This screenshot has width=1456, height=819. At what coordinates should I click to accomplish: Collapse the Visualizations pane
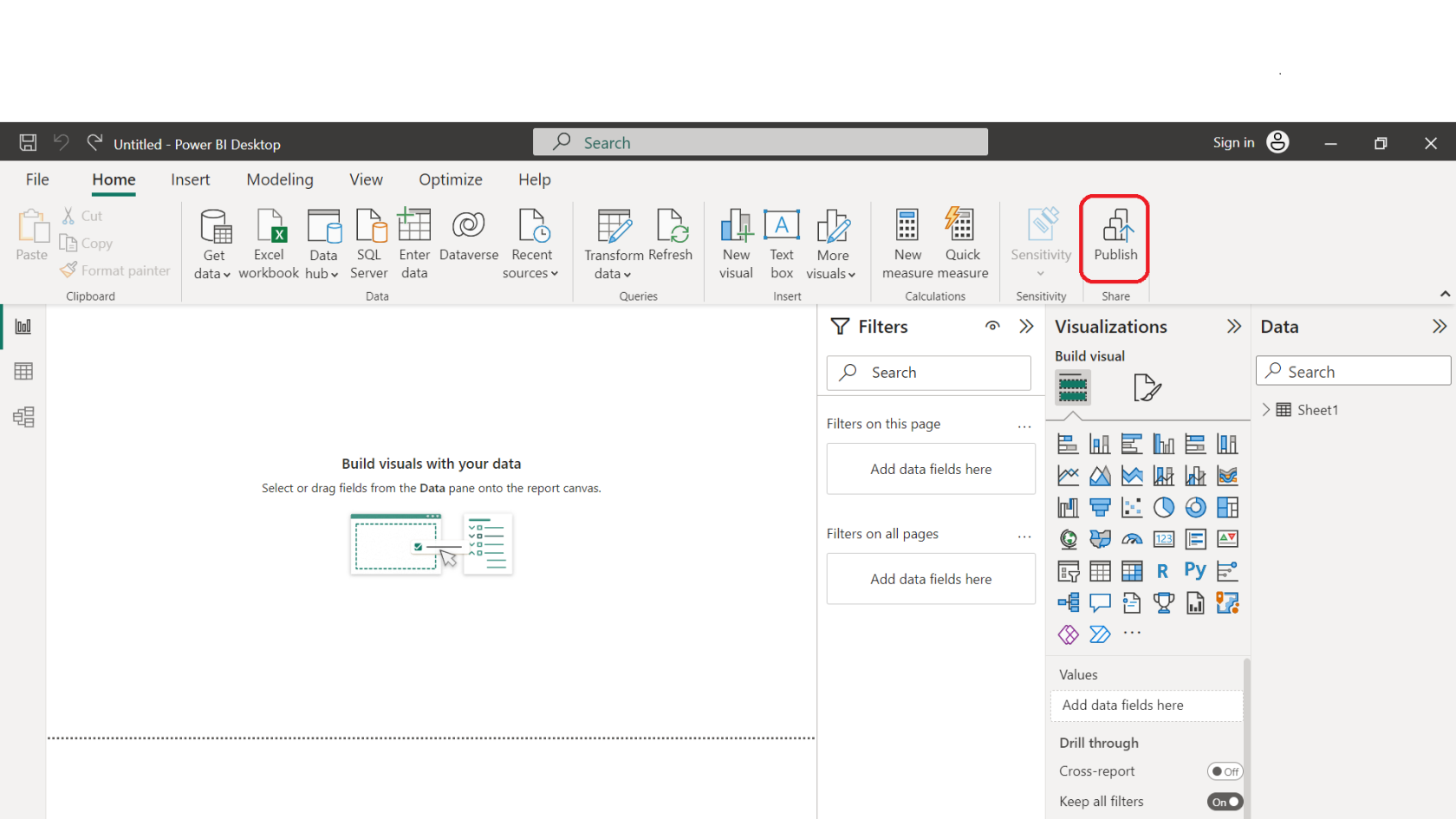(x=1233, y=327)
